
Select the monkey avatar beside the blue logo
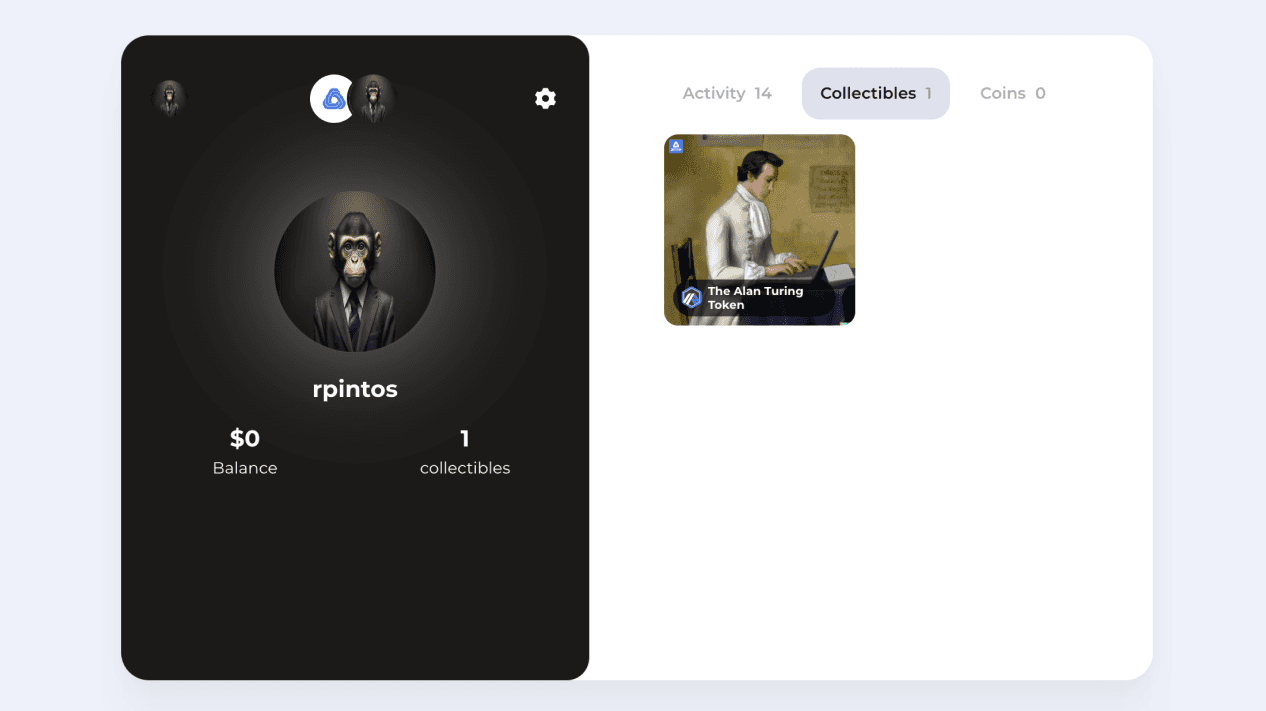click(x=375, y=99)
